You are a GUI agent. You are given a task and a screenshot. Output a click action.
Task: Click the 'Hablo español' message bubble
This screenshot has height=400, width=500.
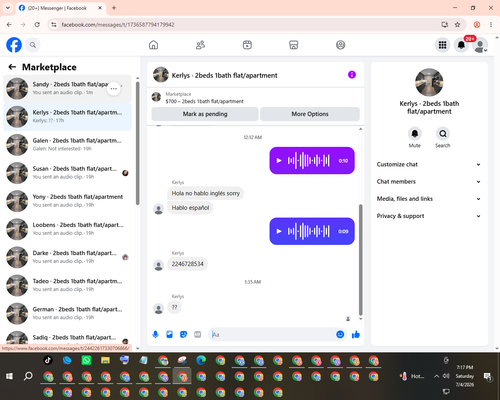(190, 208)
